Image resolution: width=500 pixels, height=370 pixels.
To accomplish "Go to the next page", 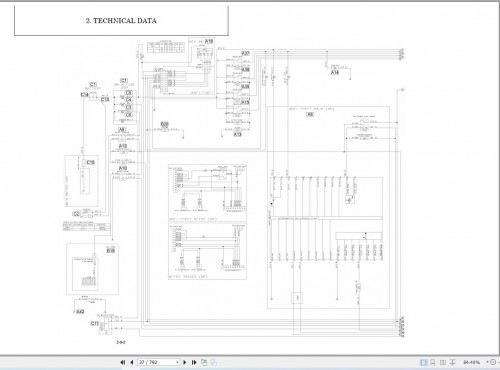I will point(185,362).
